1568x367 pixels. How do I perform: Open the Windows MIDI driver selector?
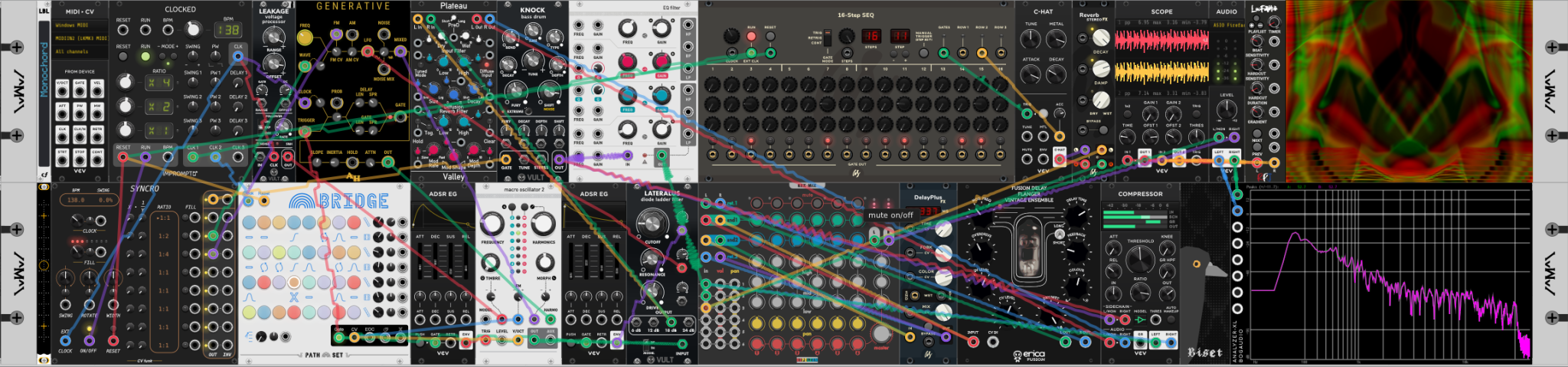point(80,25)
